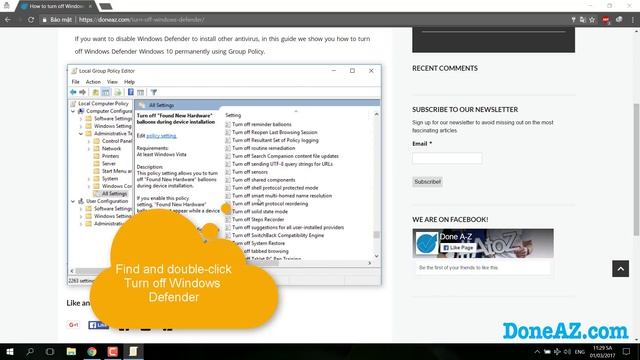Collapse the User Configuration tree node

coord(73,201)
